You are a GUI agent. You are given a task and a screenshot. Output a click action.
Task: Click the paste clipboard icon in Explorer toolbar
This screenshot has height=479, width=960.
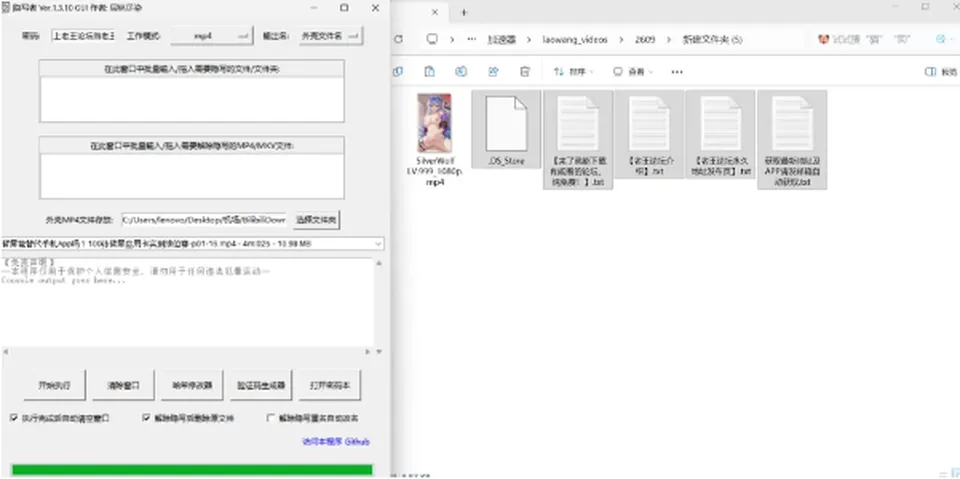[x=430, y=72]
